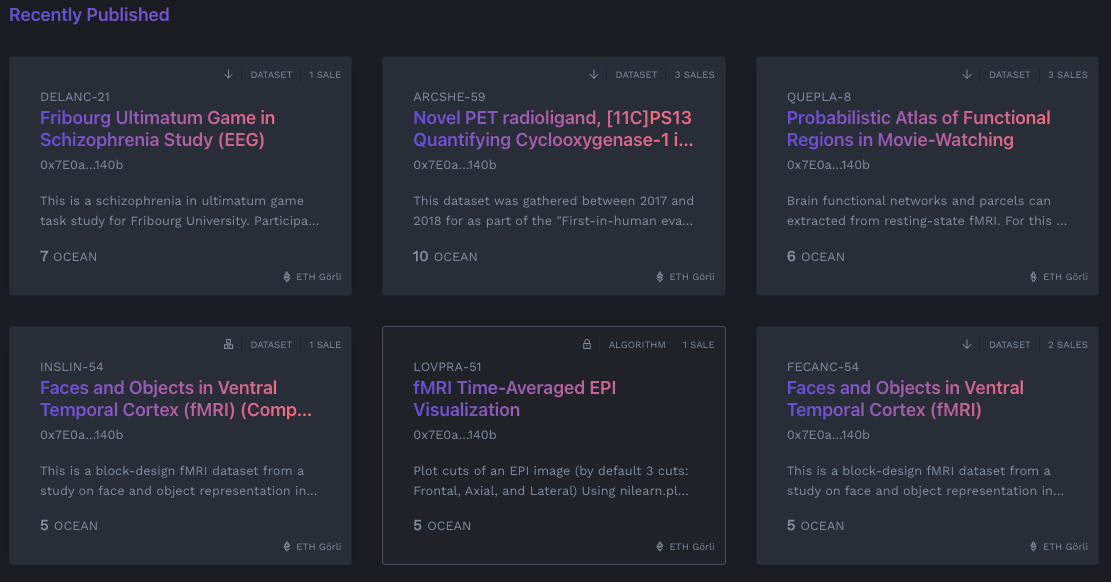Click the 10 OCEAN price

[445, 257]
